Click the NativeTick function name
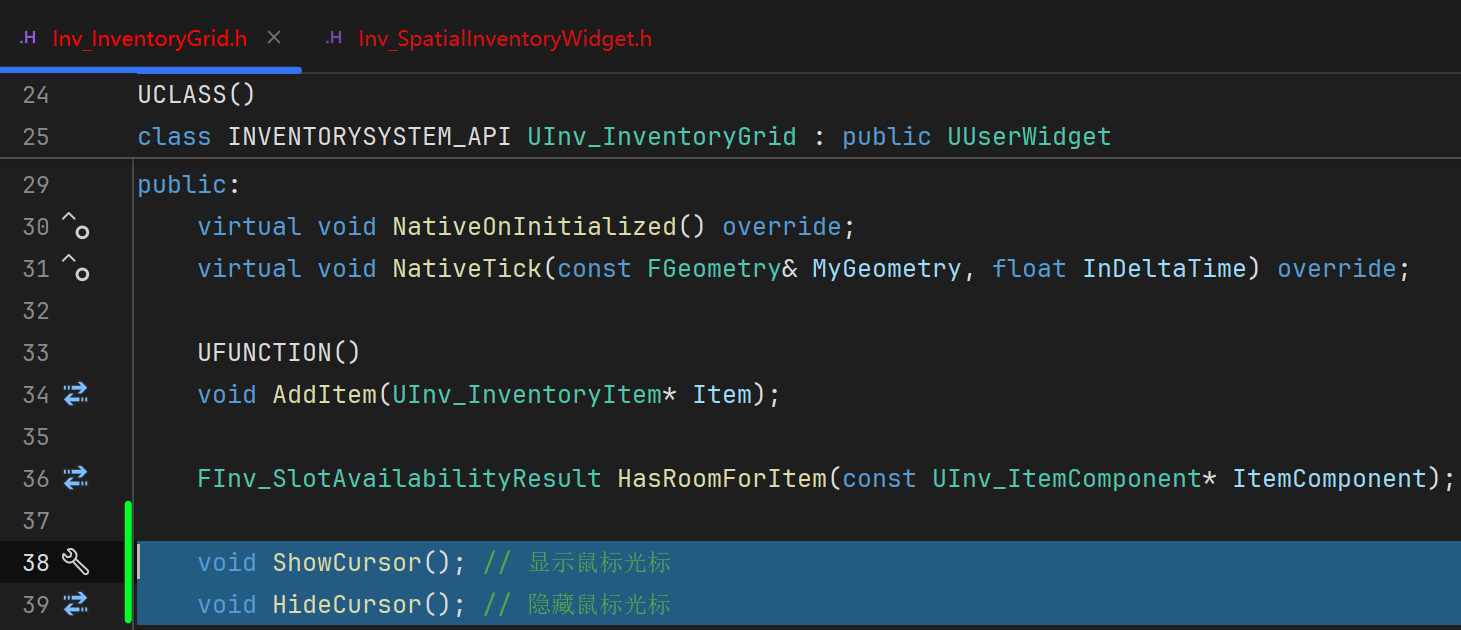1461x630 pixels. point(467,268)
